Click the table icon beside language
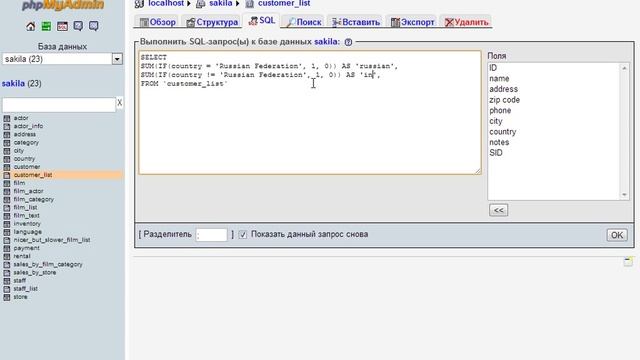This screenshot has width=640, height=360. [x=7, y=232]
